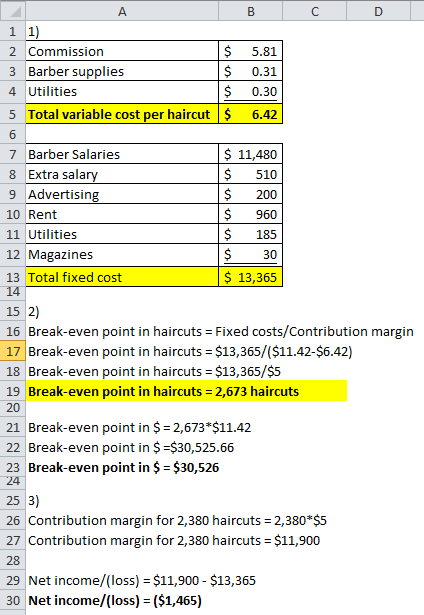Click the Barber Salaries cell

click(122, 154)
